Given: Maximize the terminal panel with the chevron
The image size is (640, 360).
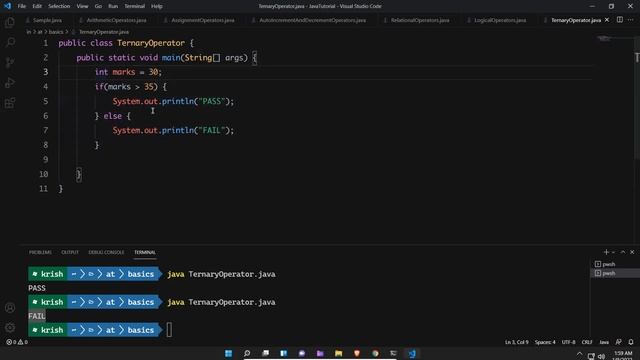Looking at the screenshot, I should [623, 252].
